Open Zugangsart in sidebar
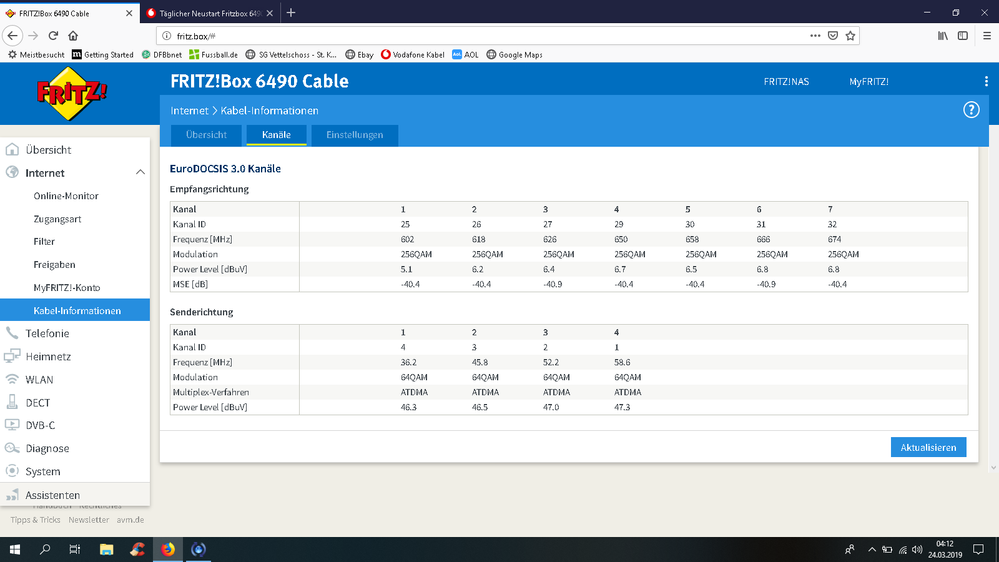The width and height of the screenshot is (999, 562). [x=57, y=219]
